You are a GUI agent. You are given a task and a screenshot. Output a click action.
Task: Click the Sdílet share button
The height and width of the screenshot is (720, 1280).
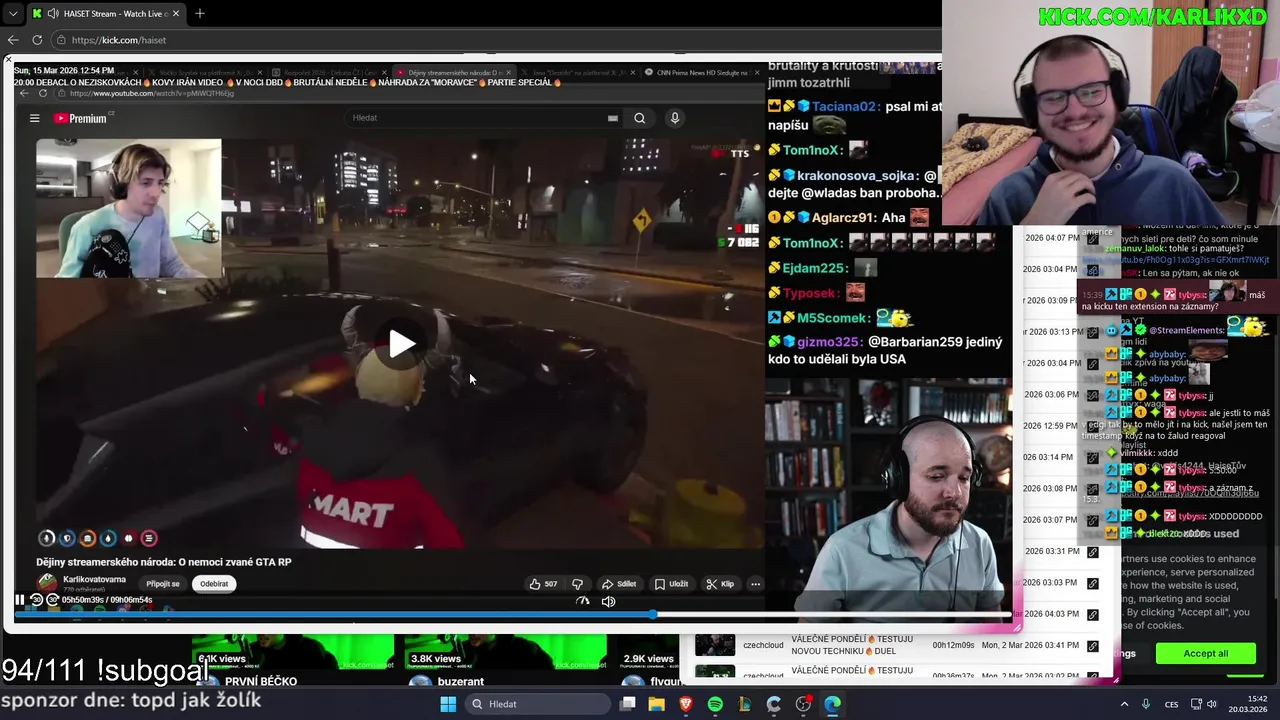click(x=619, y=584)
